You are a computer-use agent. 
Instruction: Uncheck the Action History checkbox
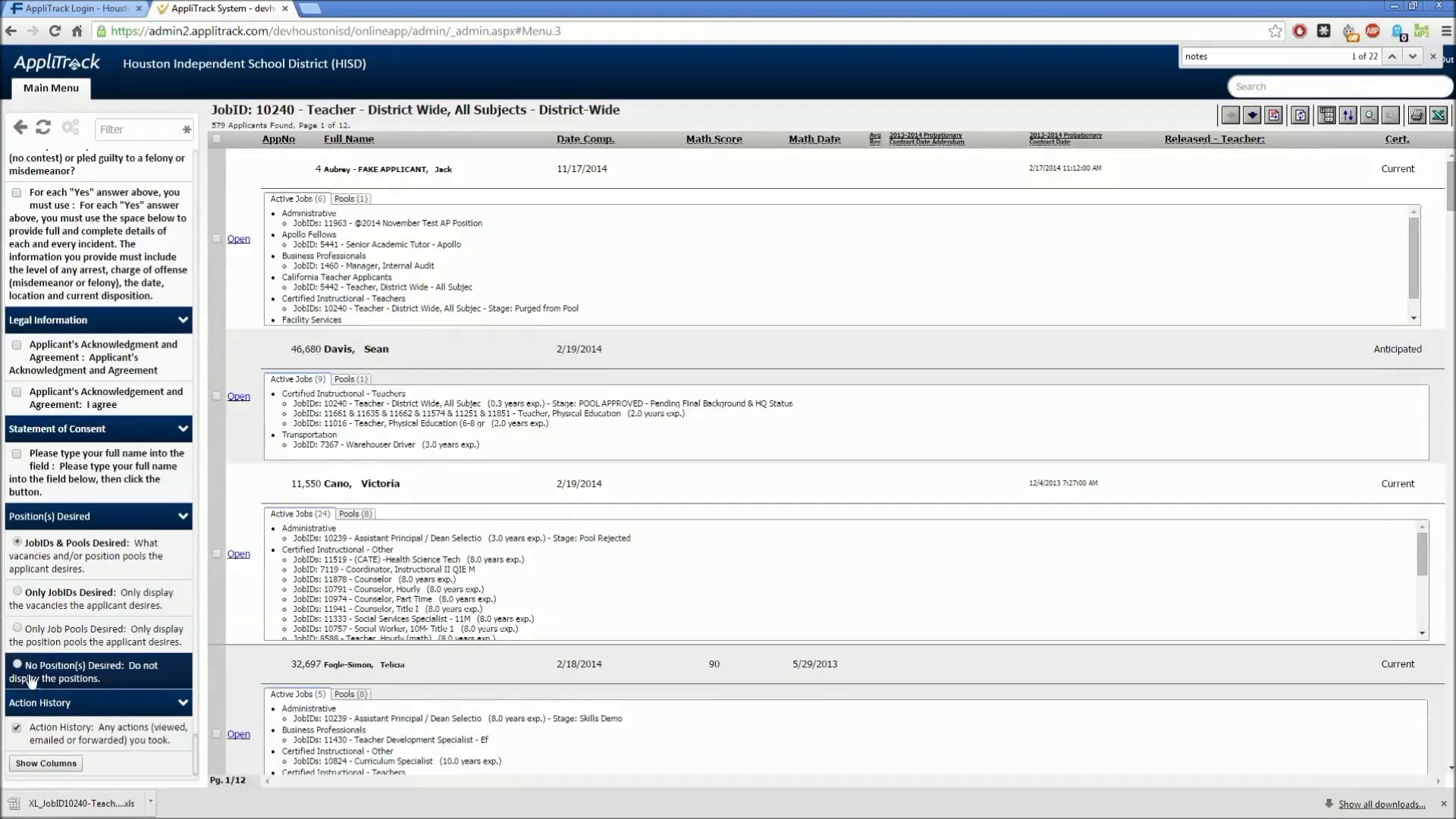16,728
